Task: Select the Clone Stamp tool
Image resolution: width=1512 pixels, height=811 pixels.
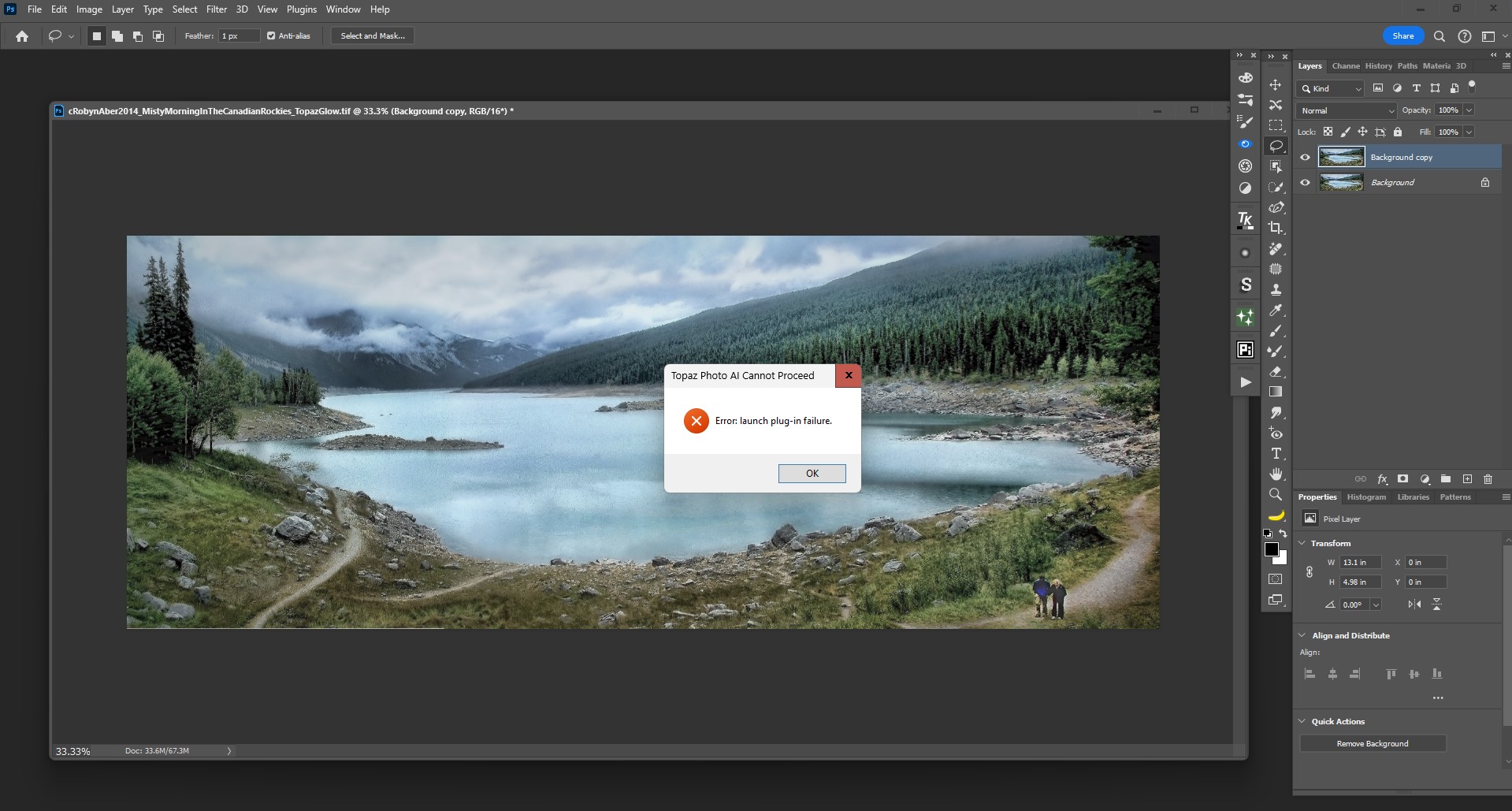Action: click(x=1275, y=289)
